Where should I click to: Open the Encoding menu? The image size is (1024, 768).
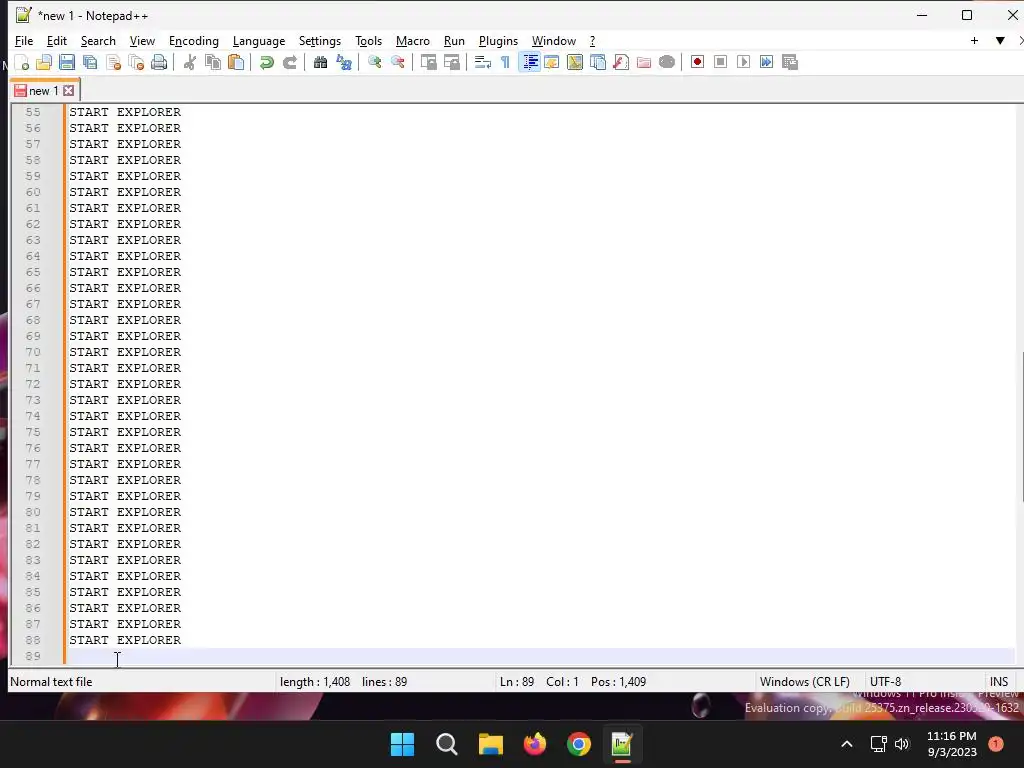pyautogui.click(x=193, y=40)
